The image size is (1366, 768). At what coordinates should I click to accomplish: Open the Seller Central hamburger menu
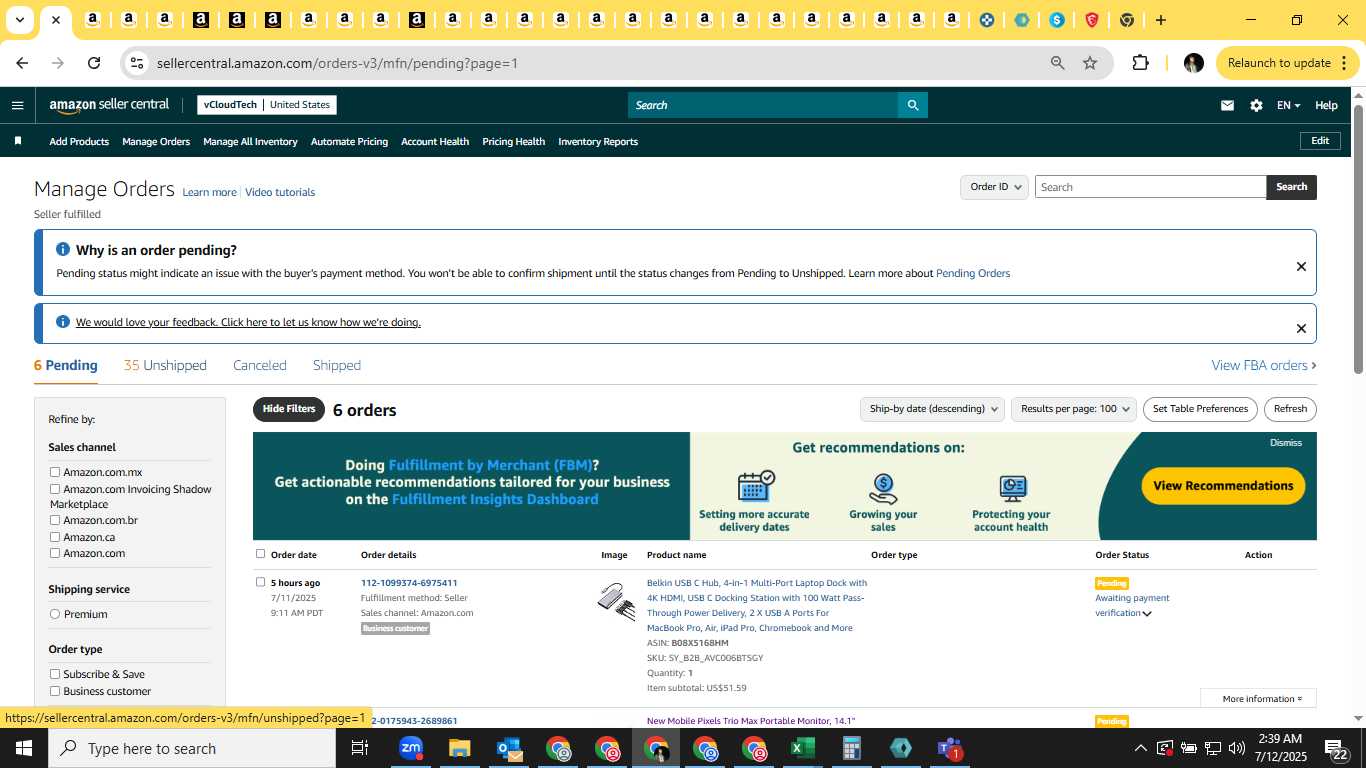(17, 105)
